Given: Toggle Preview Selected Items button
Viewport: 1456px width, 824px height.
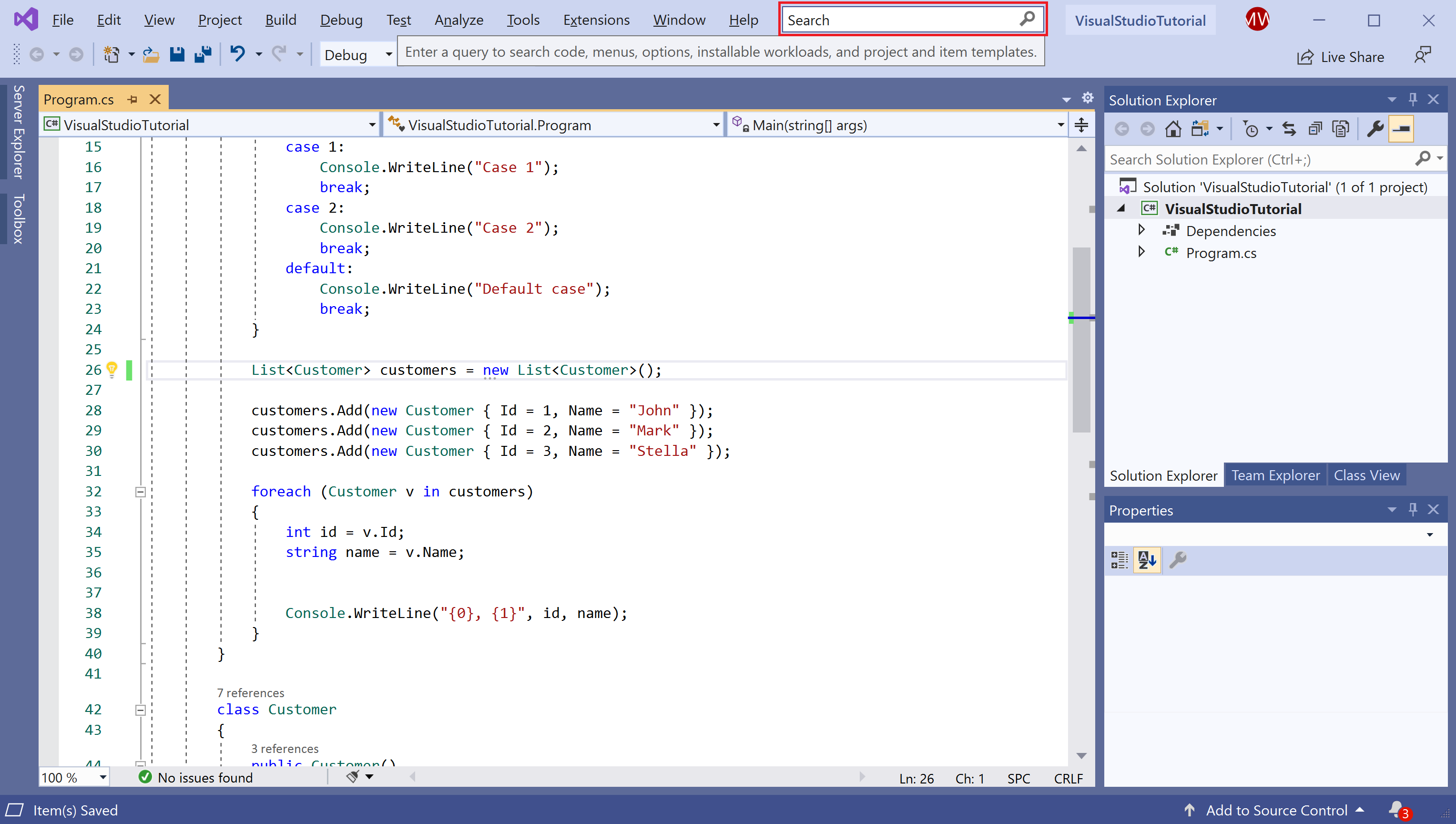Looking at the screenshot, I should [1401, 129].
